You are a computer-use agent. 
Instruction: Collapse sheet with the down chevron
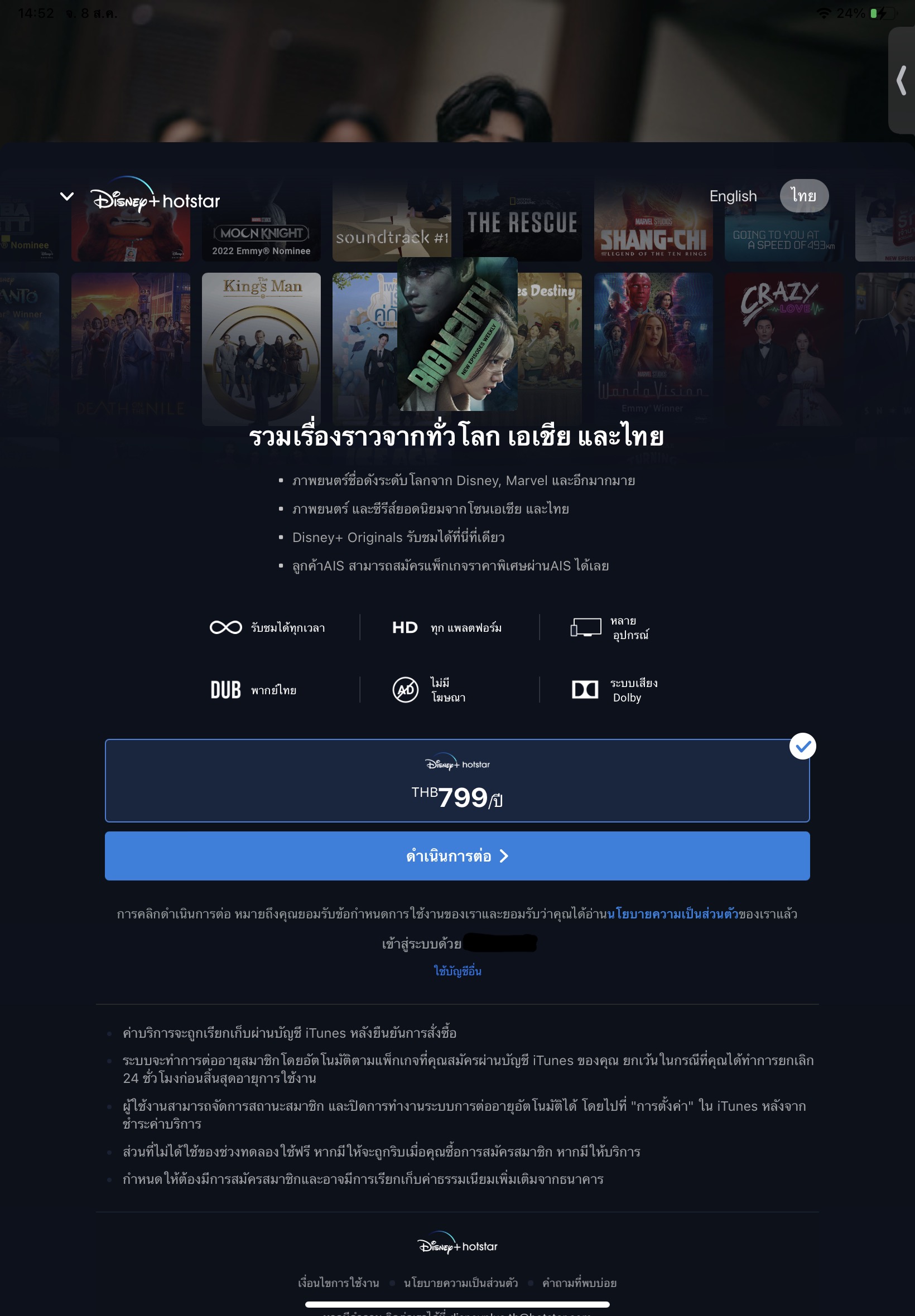(67, 196)
